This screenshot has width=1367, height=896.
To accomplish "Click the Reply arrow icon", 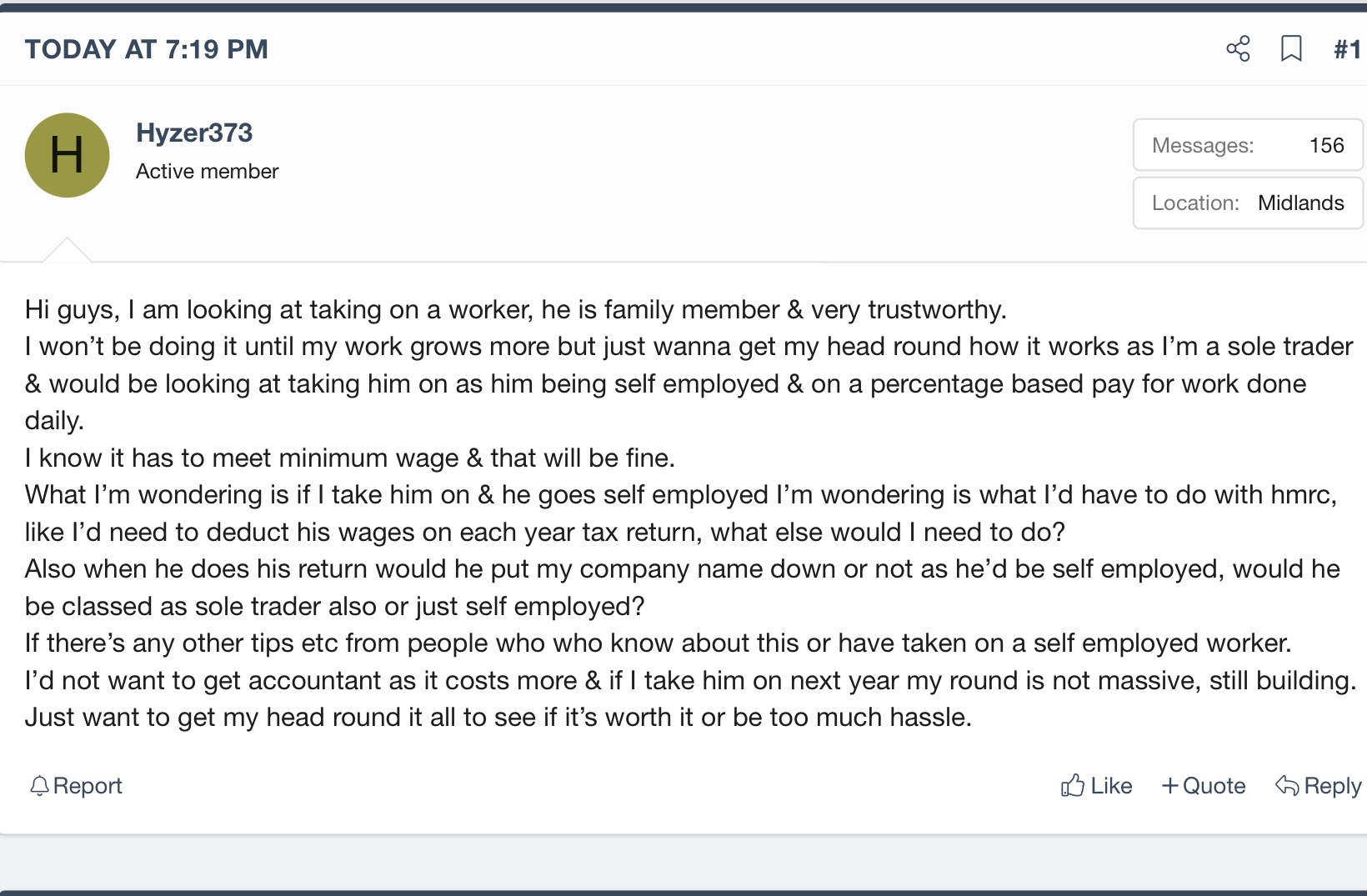I will tap(1287, 785).
